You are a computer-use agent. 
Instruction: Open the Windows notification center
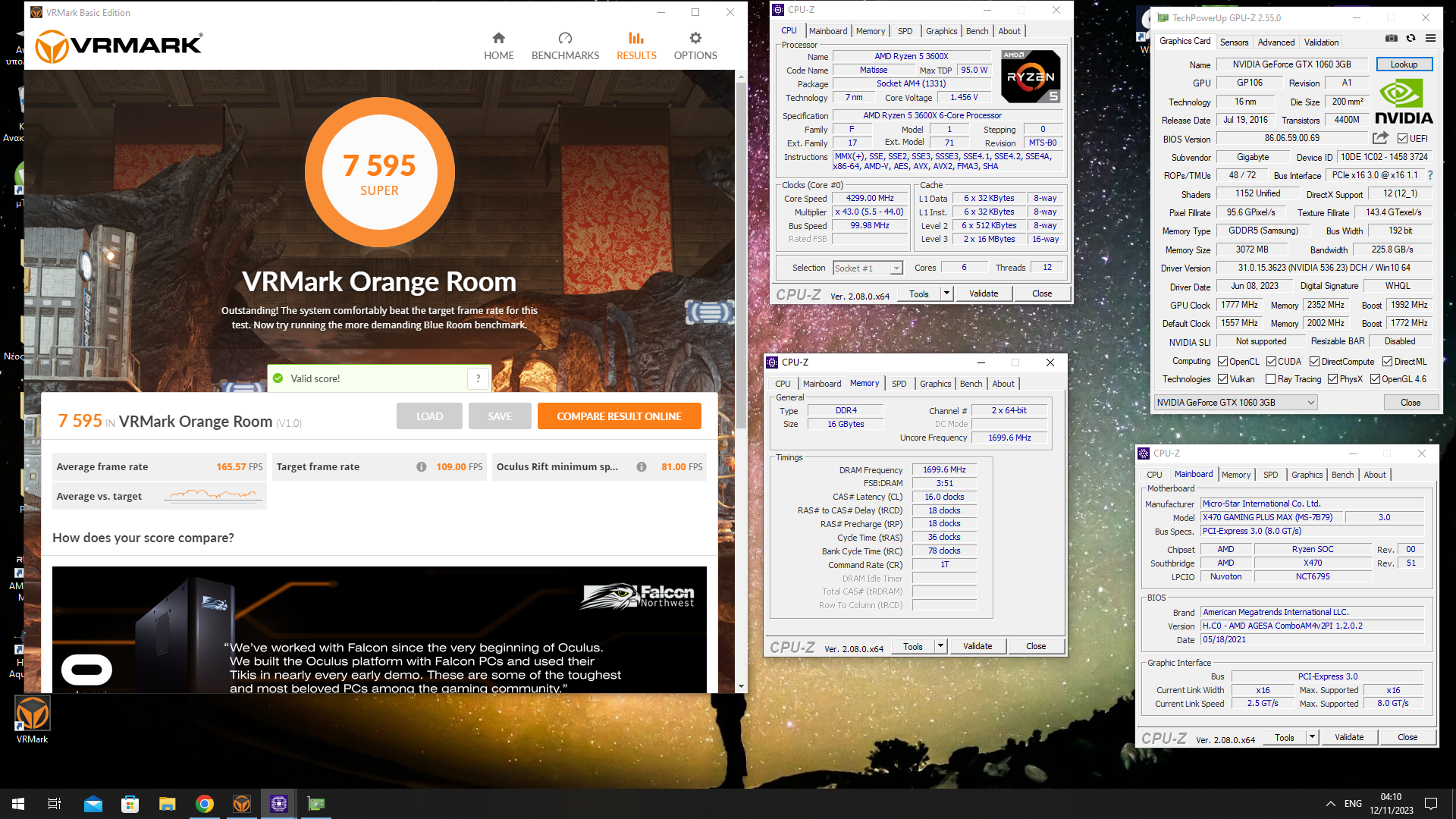pos(1431,804)
